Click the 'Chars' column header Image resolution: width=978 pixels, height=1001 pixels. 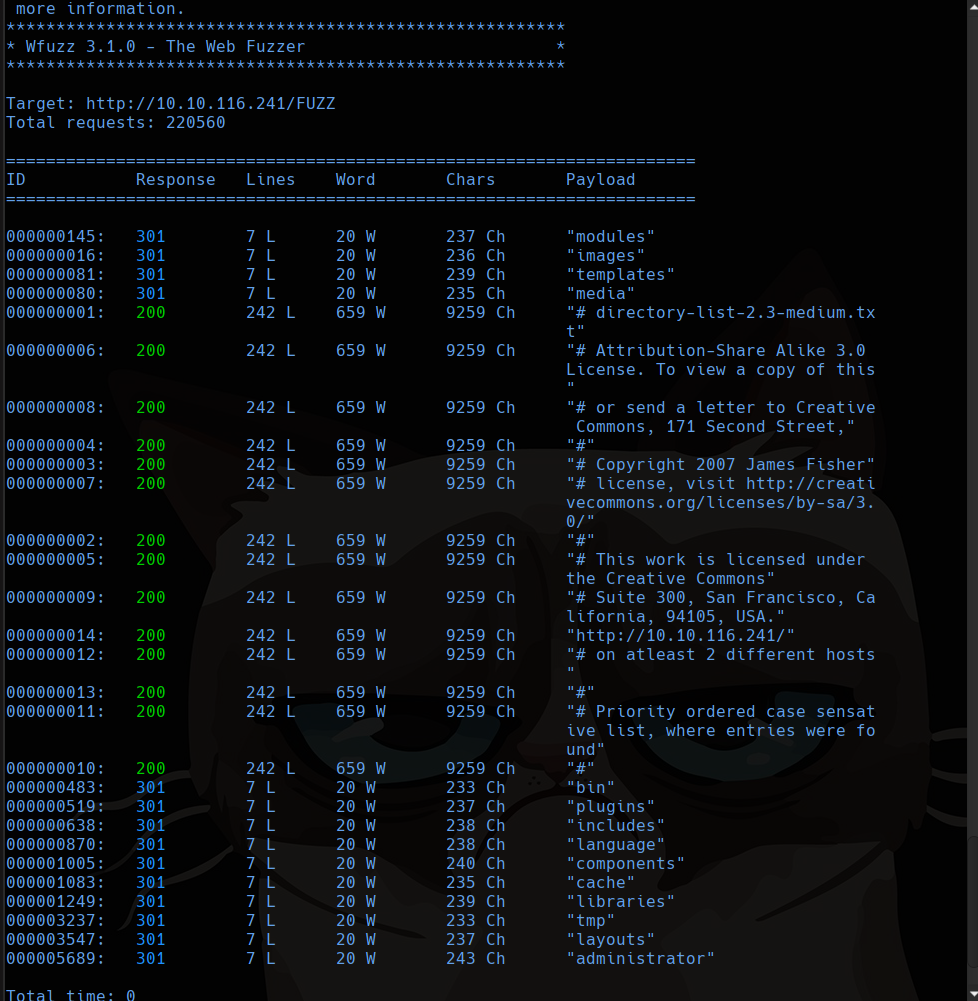[x=470, y=179]
